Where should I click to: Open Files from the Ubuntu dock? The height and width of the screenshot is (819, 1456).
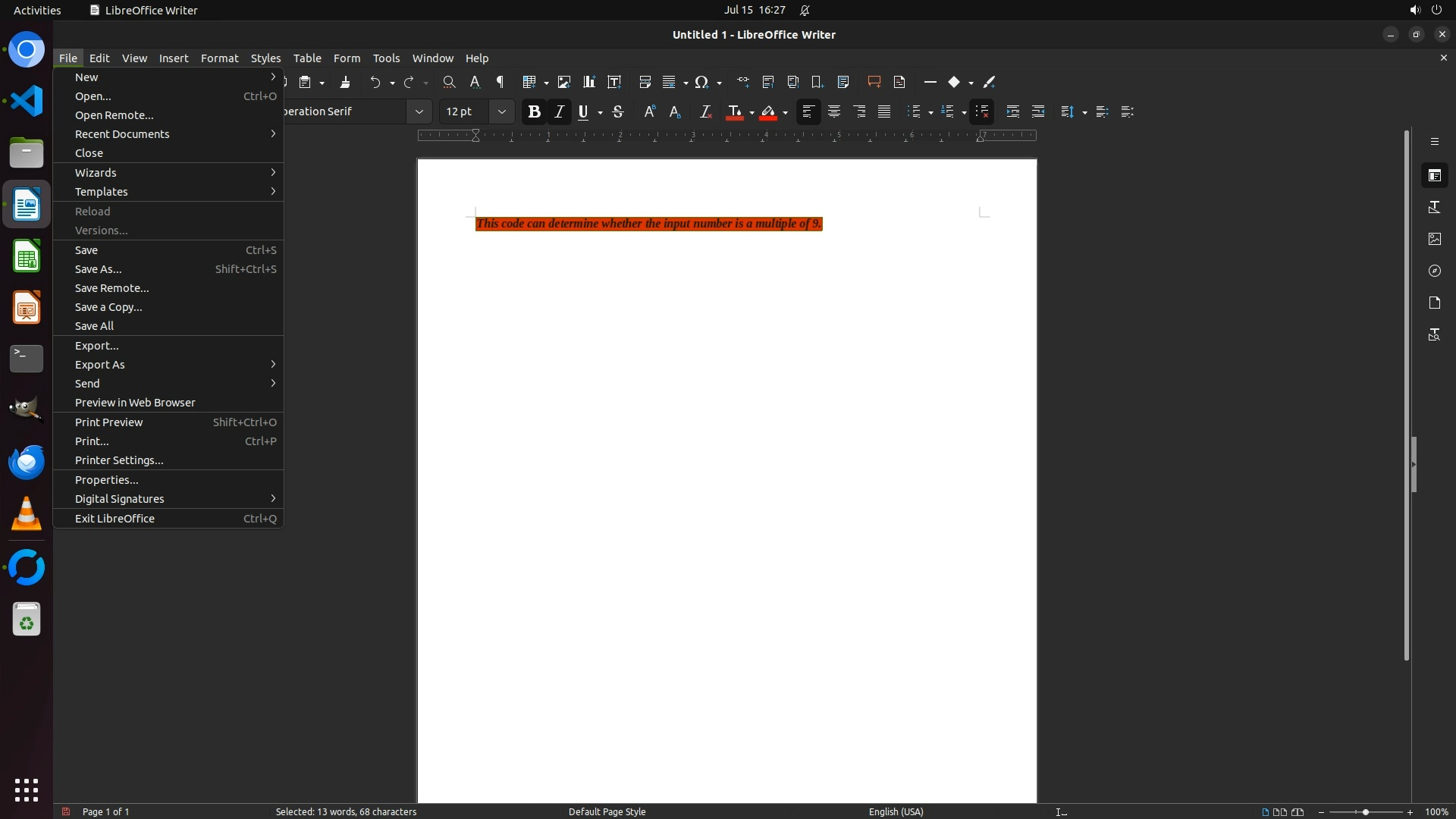27,152
